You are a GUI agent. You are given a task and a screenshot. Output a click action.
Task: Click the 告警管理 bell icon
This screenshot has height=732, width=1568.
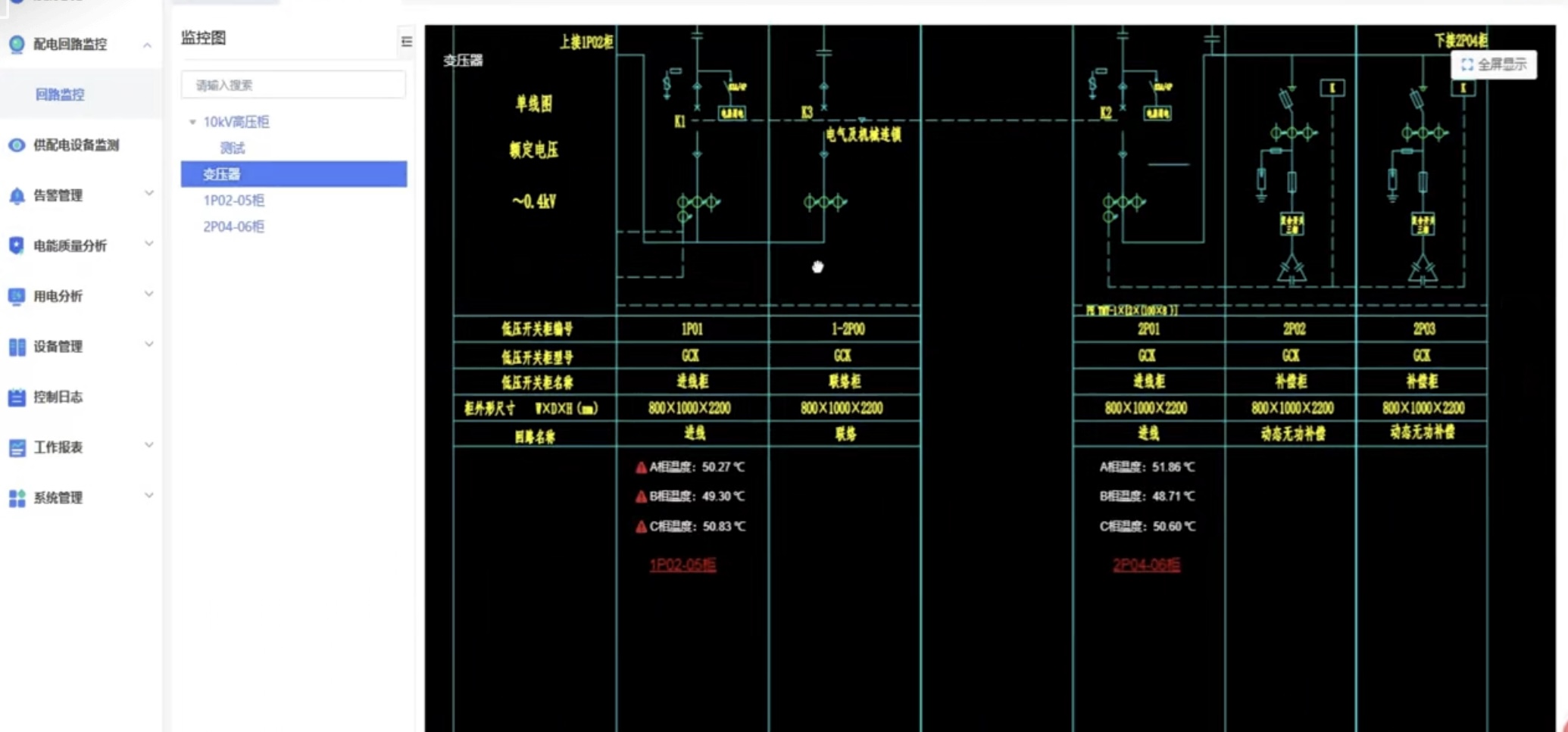coord(17,196)
